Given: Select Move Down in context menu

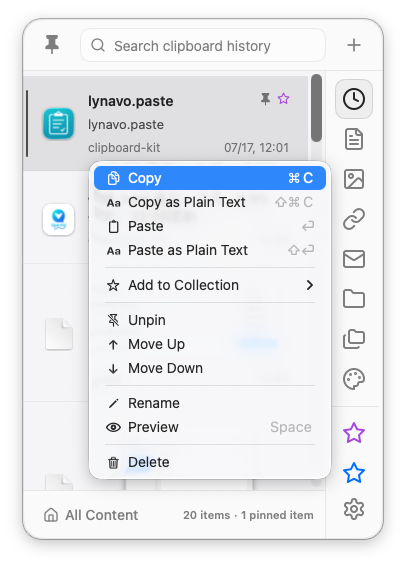Looking at the screenshot, I should click(x=210, y=368).
